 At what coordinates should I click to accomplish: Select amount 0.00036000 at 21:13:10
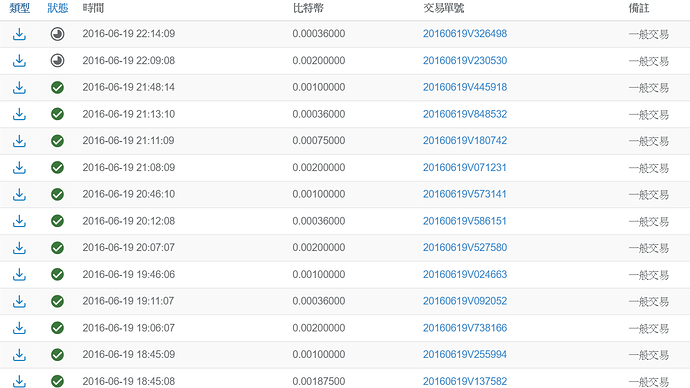319,114
